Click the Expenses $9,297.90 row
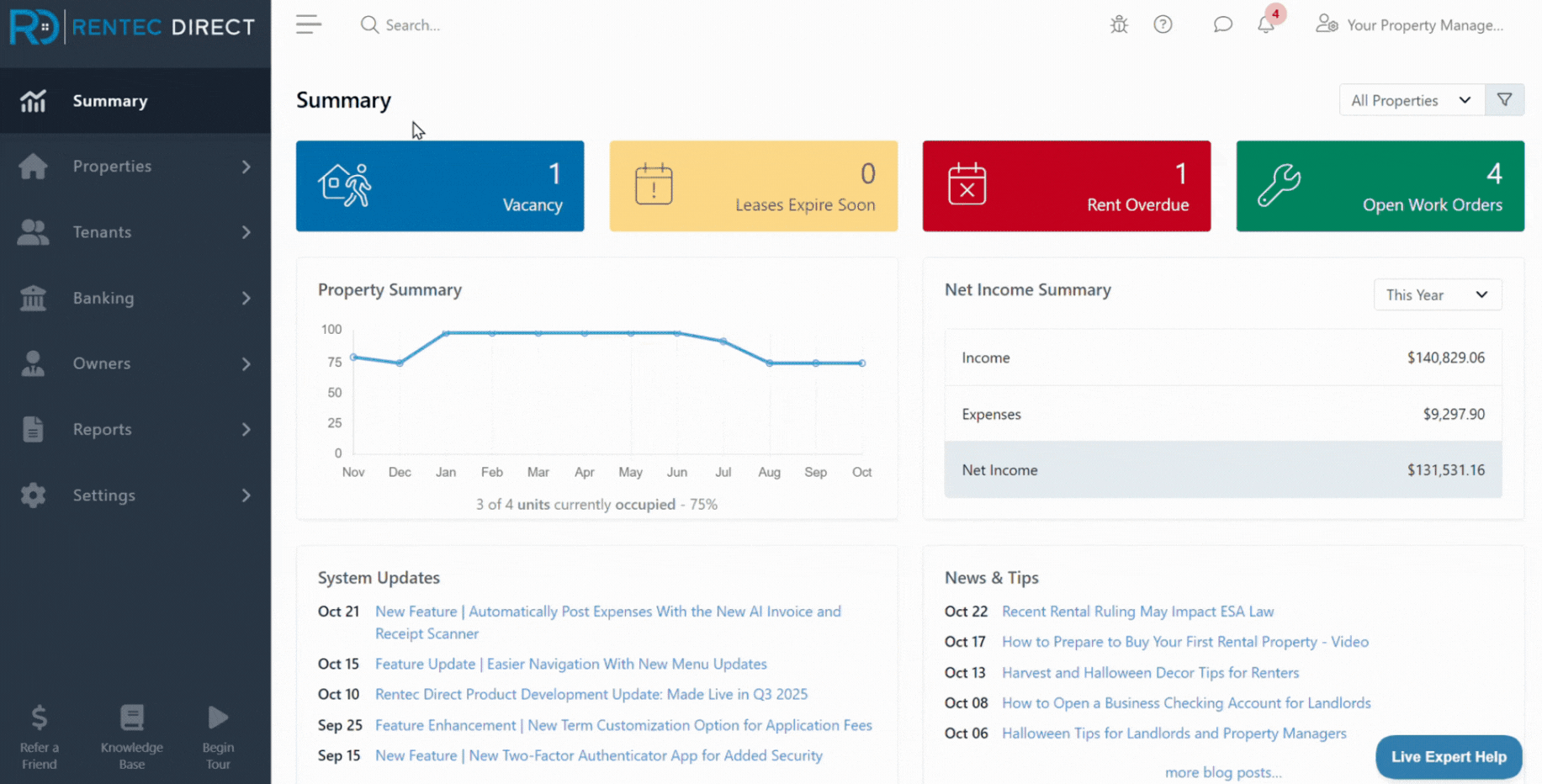This screenshot has width=1542, height=784. coord(1223,414)
